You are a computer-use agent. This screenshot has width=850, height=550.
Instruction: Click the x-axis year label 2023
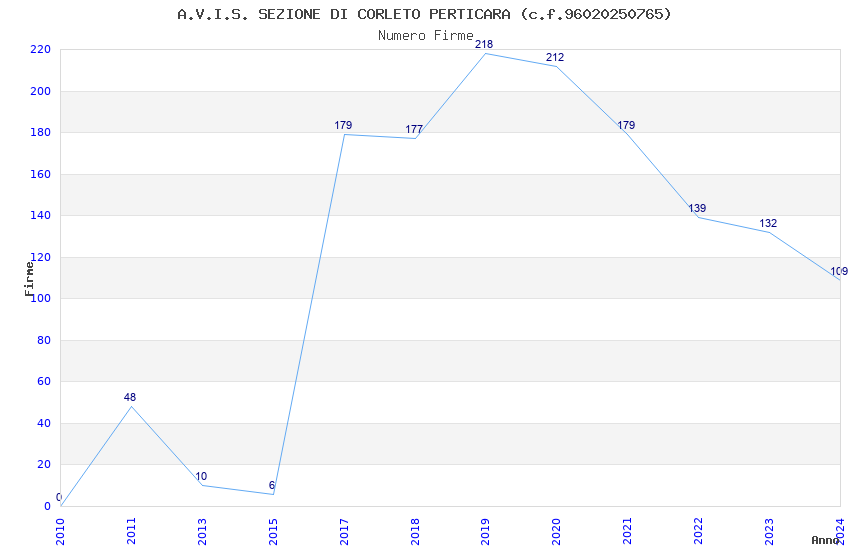click(x=770, y=532)
